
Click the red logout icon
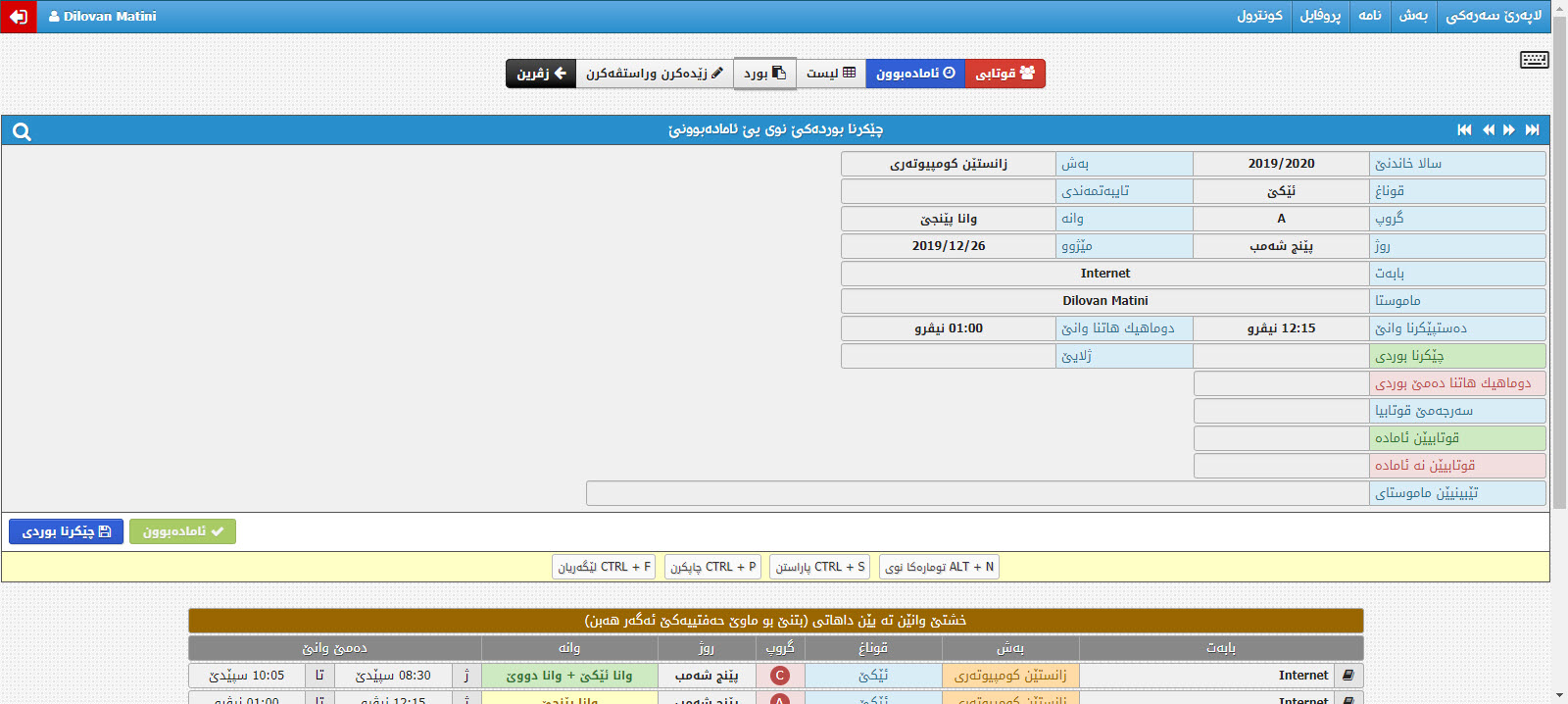(x=18, y=17)
